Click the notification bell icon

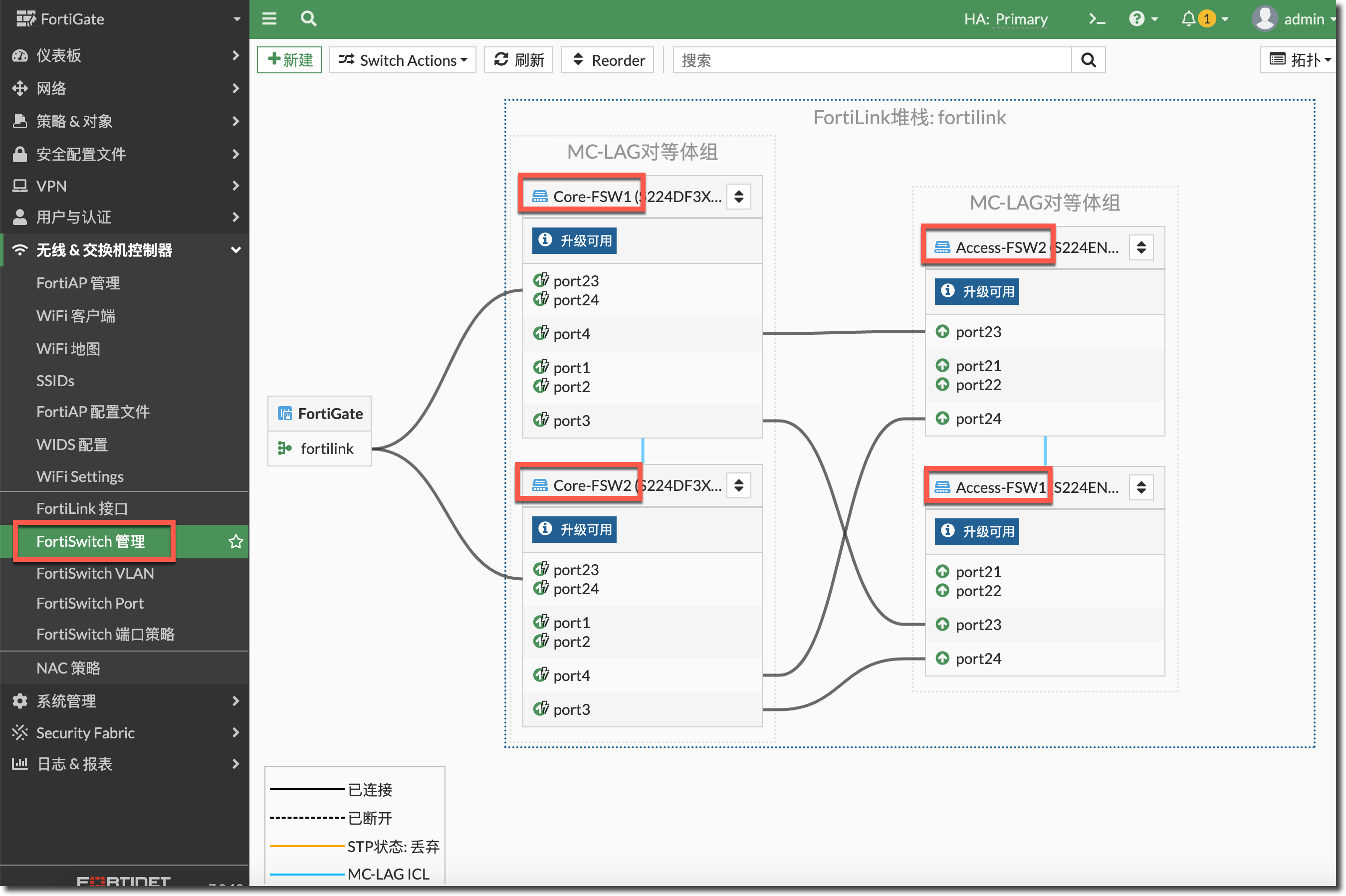coord(1188,19)
